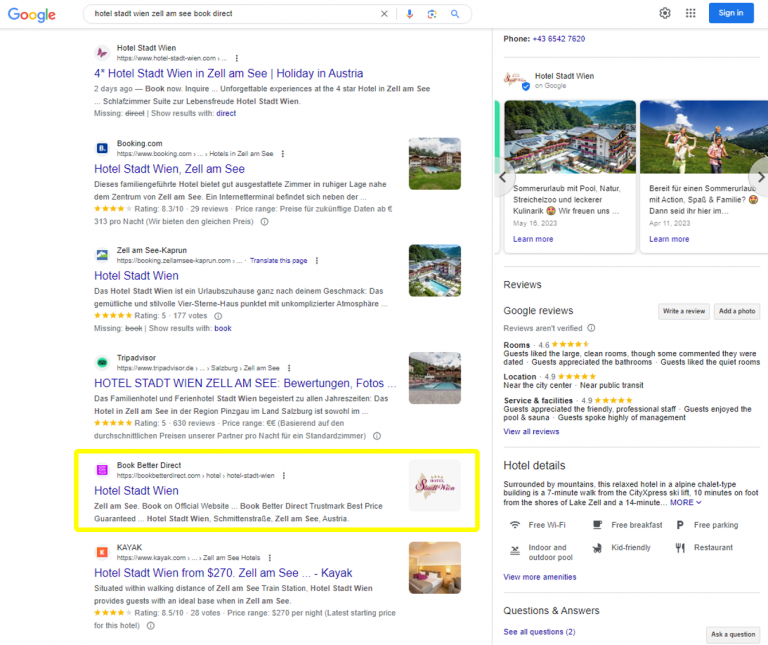This screenshot has width=768, height=645.
Task: Click Learn more under May 16, 2023 post
Action: 533,239
